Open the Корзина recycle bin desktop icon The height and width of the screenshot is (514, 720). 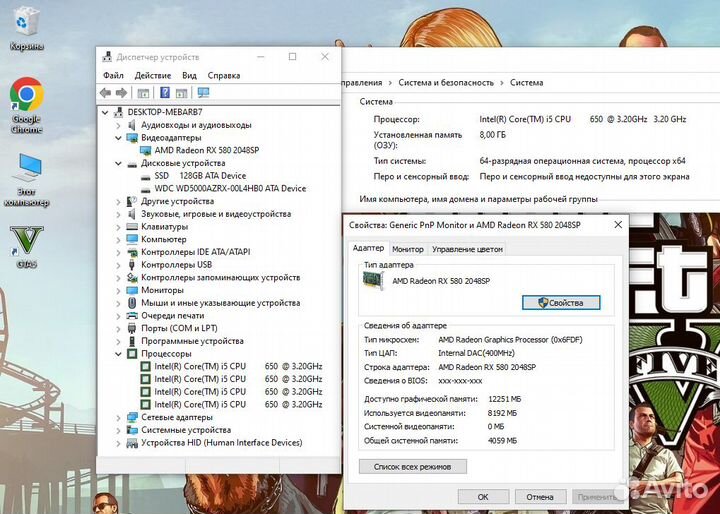point(26,28)
